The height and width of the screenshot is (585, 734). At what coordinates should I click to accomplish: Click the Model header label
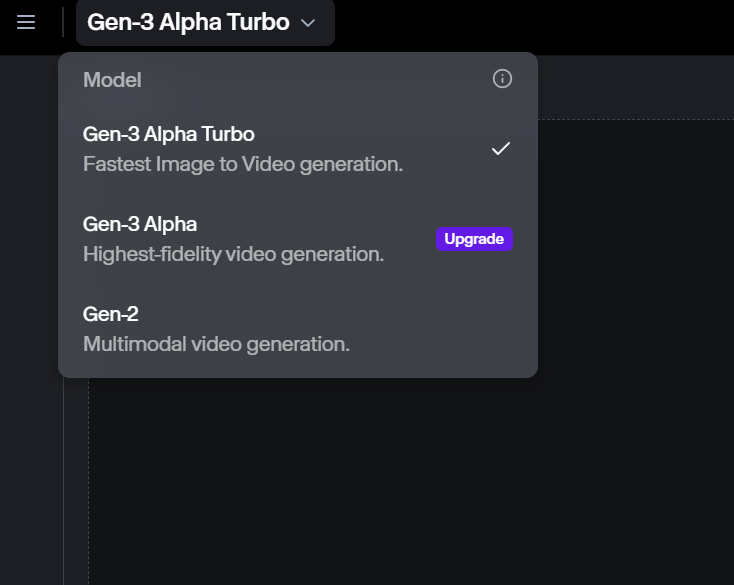coord(112,80)
